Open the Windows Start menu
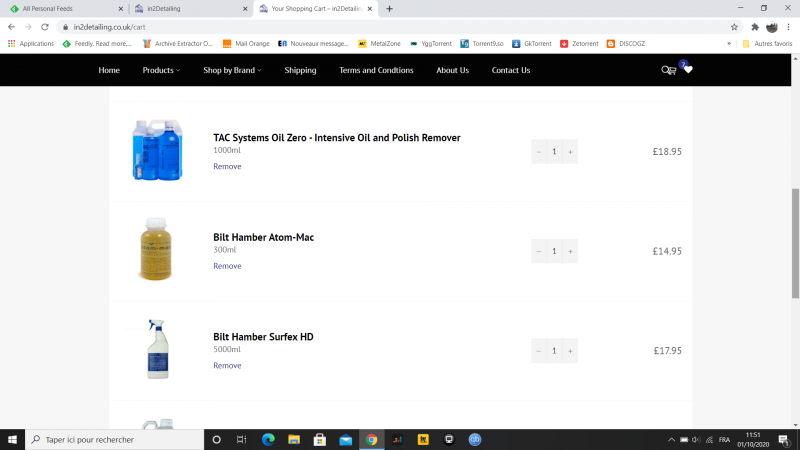 [x=13, y=440]
